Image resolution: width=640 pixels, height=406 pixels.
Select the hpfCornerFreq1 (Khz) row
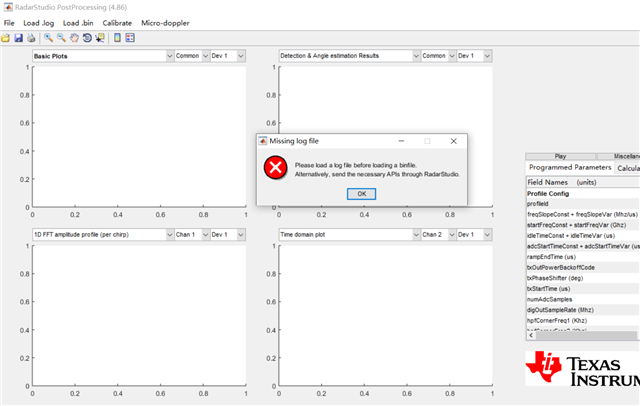click(583, 321)
